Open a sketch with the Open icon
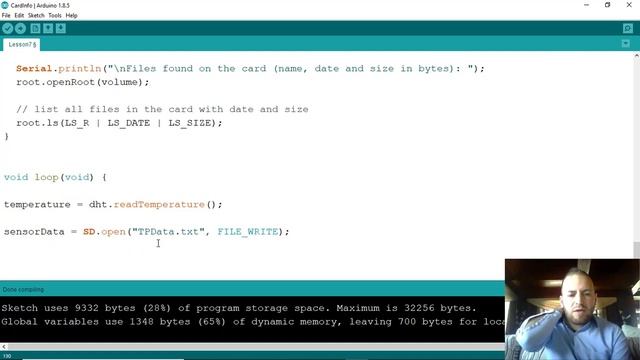This screenshot has width=640, height=360. 48,28
